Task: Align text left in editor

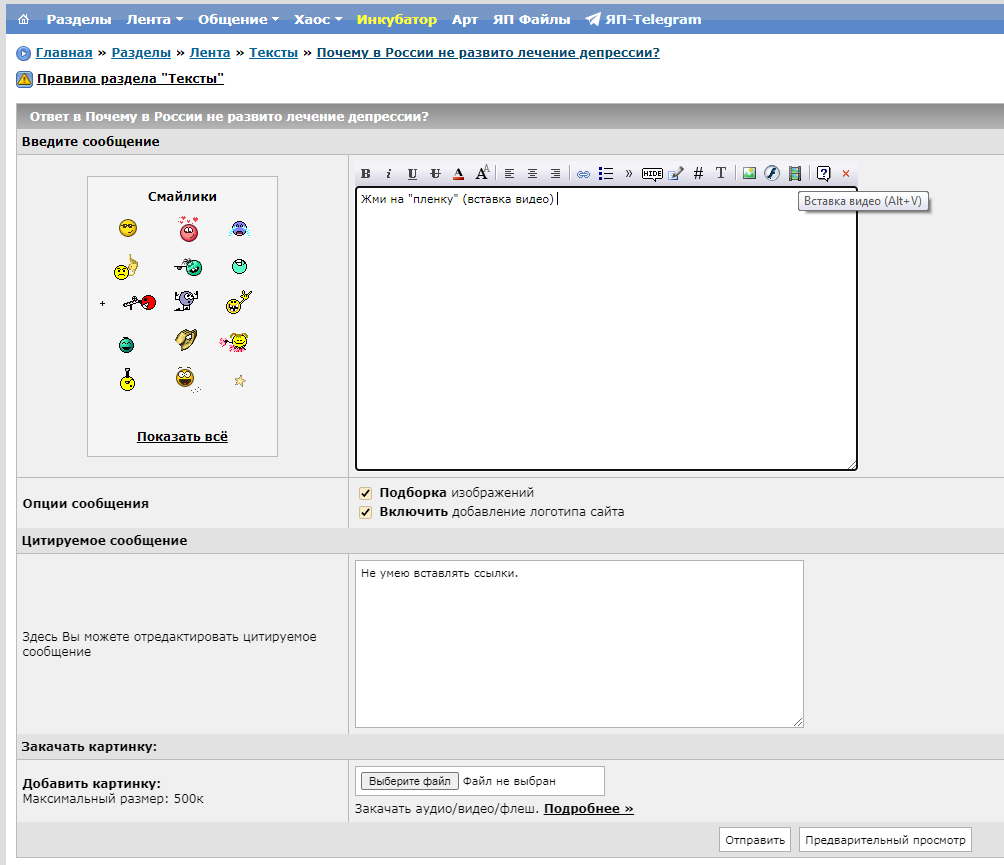Action: click(x=510, y=174)
